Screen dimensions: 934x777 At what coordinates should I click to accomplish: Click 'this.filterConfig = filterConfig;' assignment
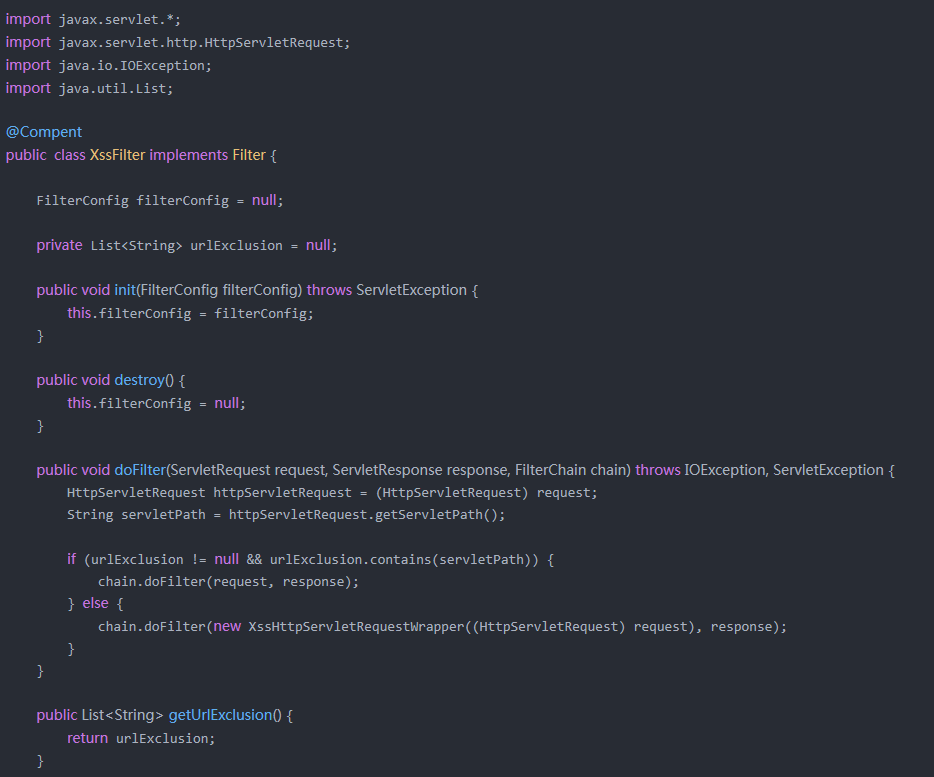point(191,313)
